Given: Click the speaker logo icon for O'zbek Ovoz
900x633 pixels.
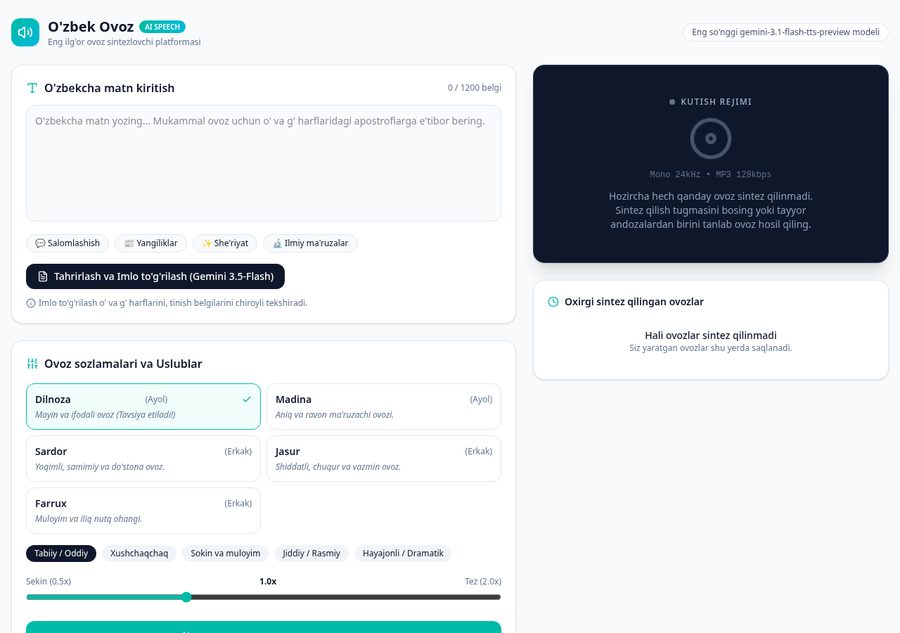Looking at the screenshot, I should click(25, 32).
